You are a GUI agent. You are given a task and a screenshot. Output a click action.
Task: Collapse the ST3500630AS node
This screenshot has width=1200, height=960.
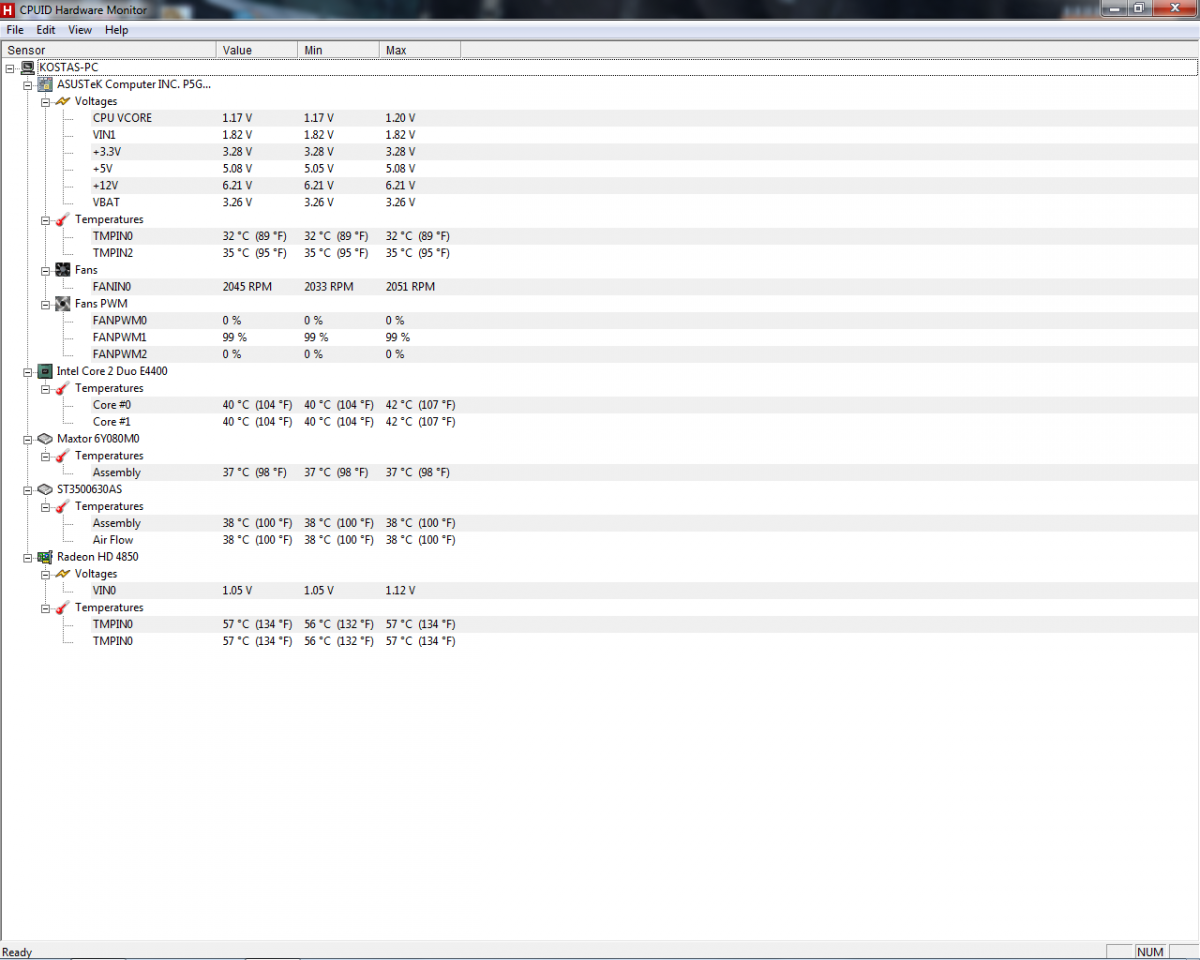[28, 489]
